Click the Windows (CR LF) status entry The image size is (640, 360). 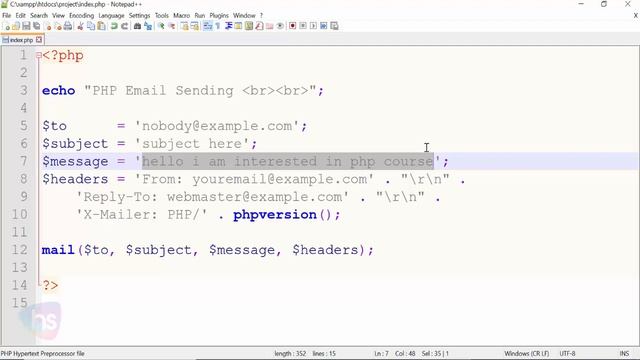pyautogui.click(x=527, y=353)
